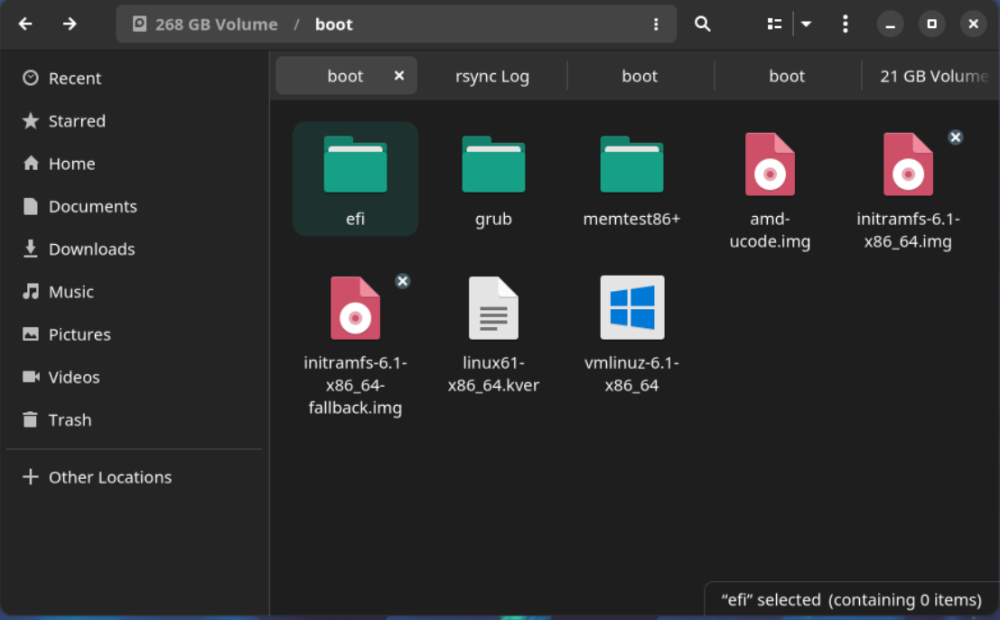The width and height of the screenshot is (1000, 620).
Task: Expand the view options dropdown arrow
Action: pyautogui.click(x=806, y=24)
